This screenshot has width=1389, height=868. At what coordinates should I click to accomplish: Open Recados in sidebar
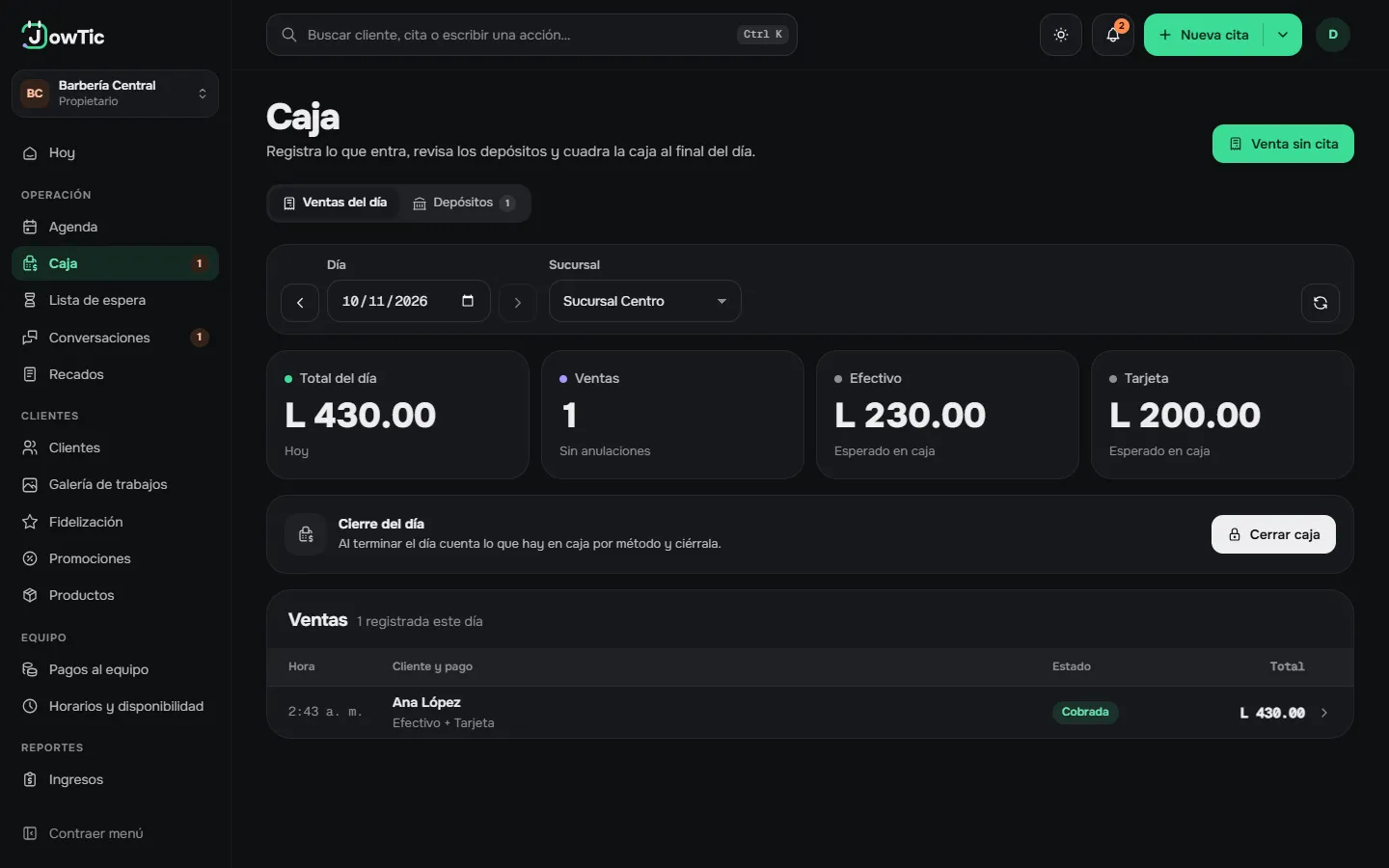(115, 374)
